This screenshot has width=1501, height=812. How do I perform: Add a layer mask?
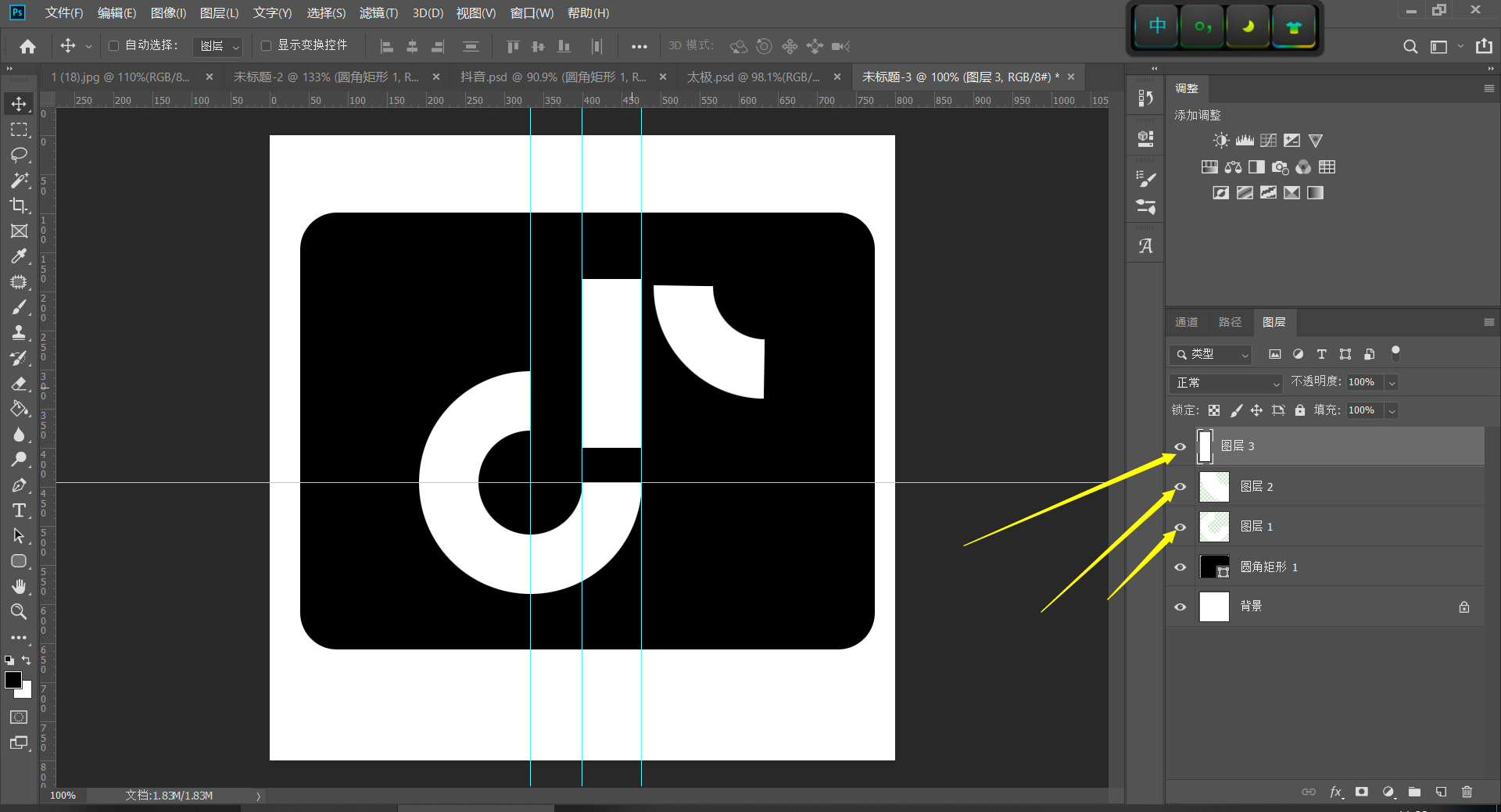[x=1362, y=792]
